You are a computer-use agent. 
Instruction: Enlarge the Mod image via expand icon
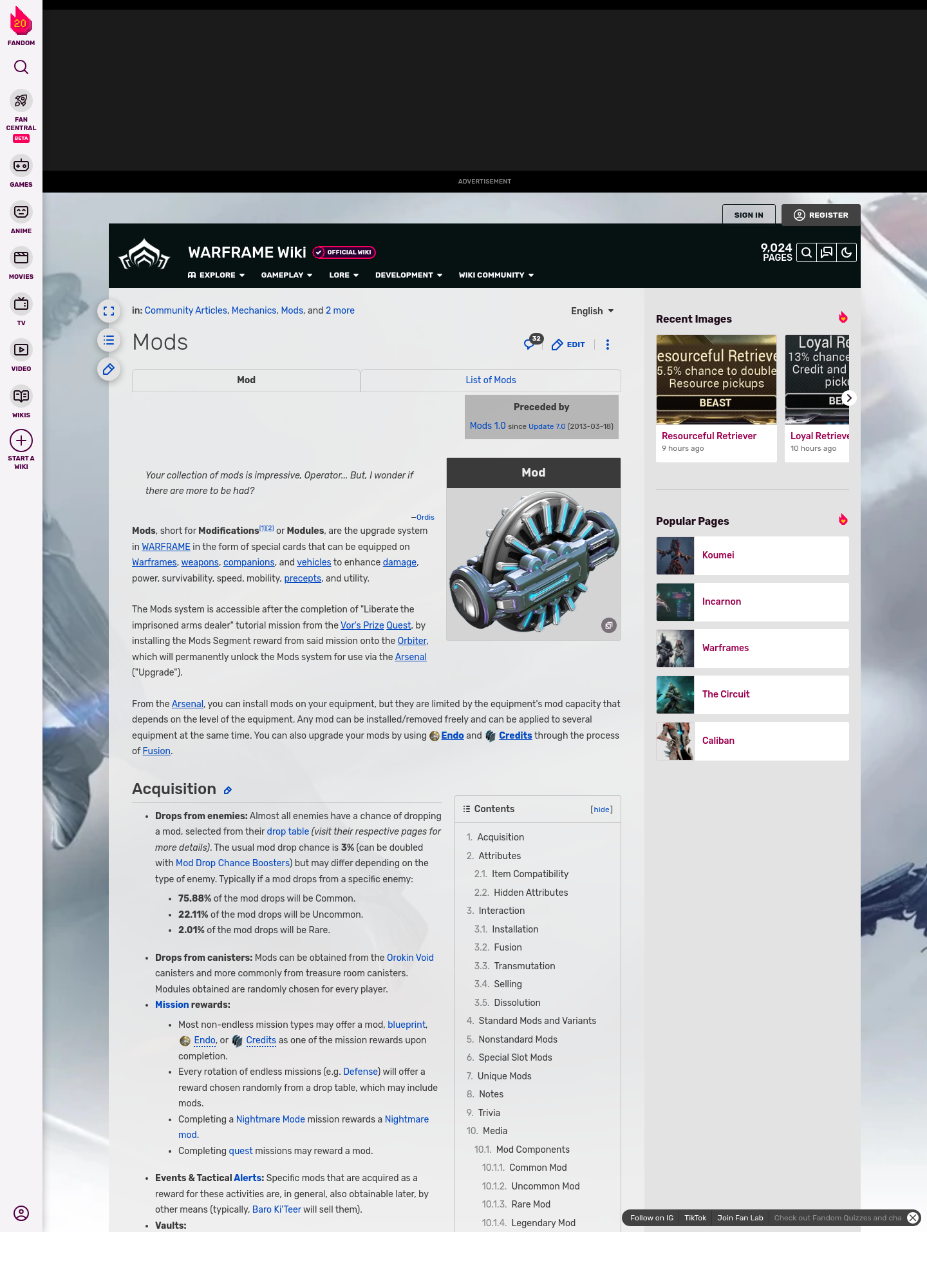[608, 625]
